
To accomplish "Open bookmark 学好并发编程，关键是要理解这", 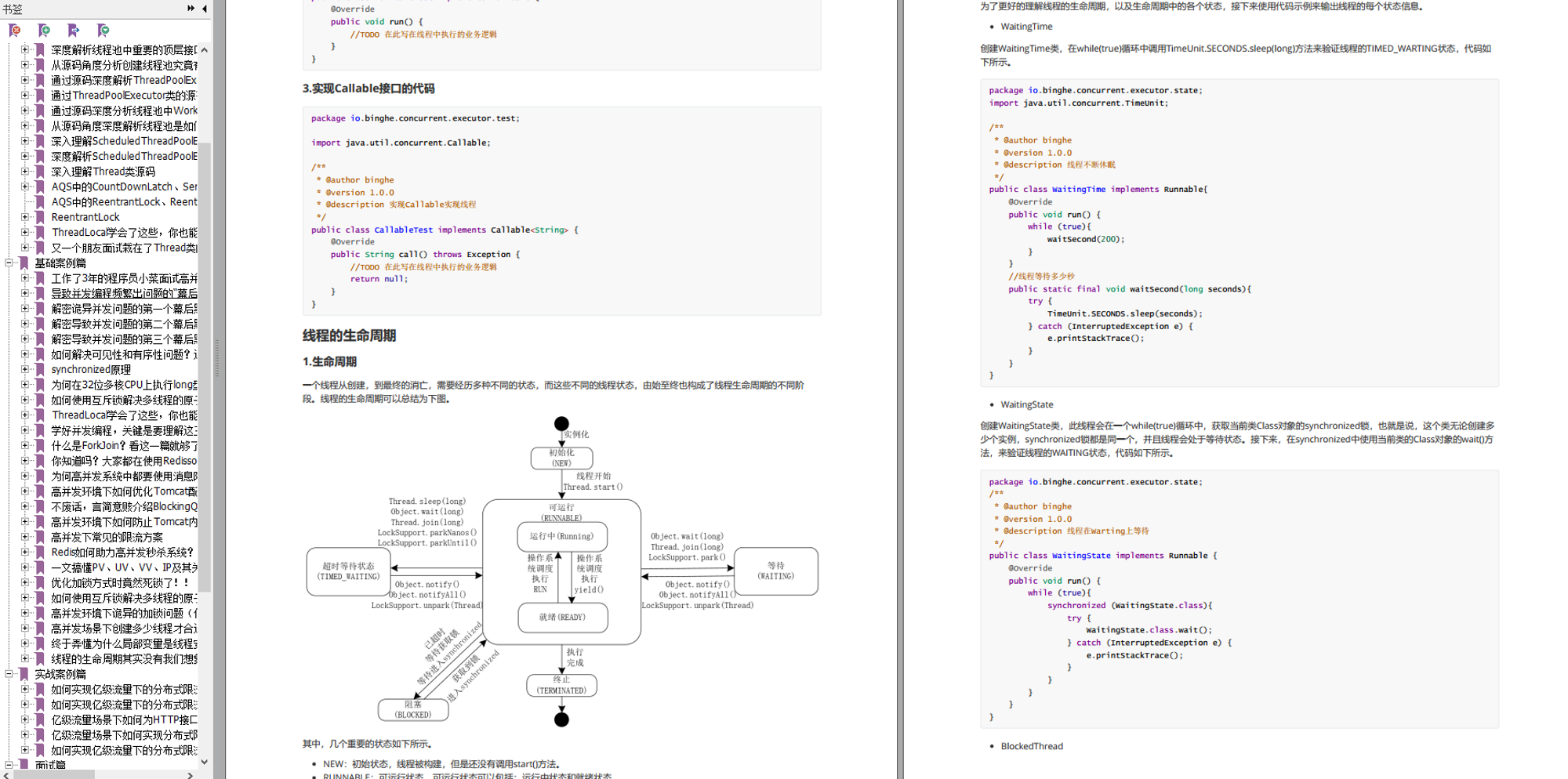I will click(124, 430).
